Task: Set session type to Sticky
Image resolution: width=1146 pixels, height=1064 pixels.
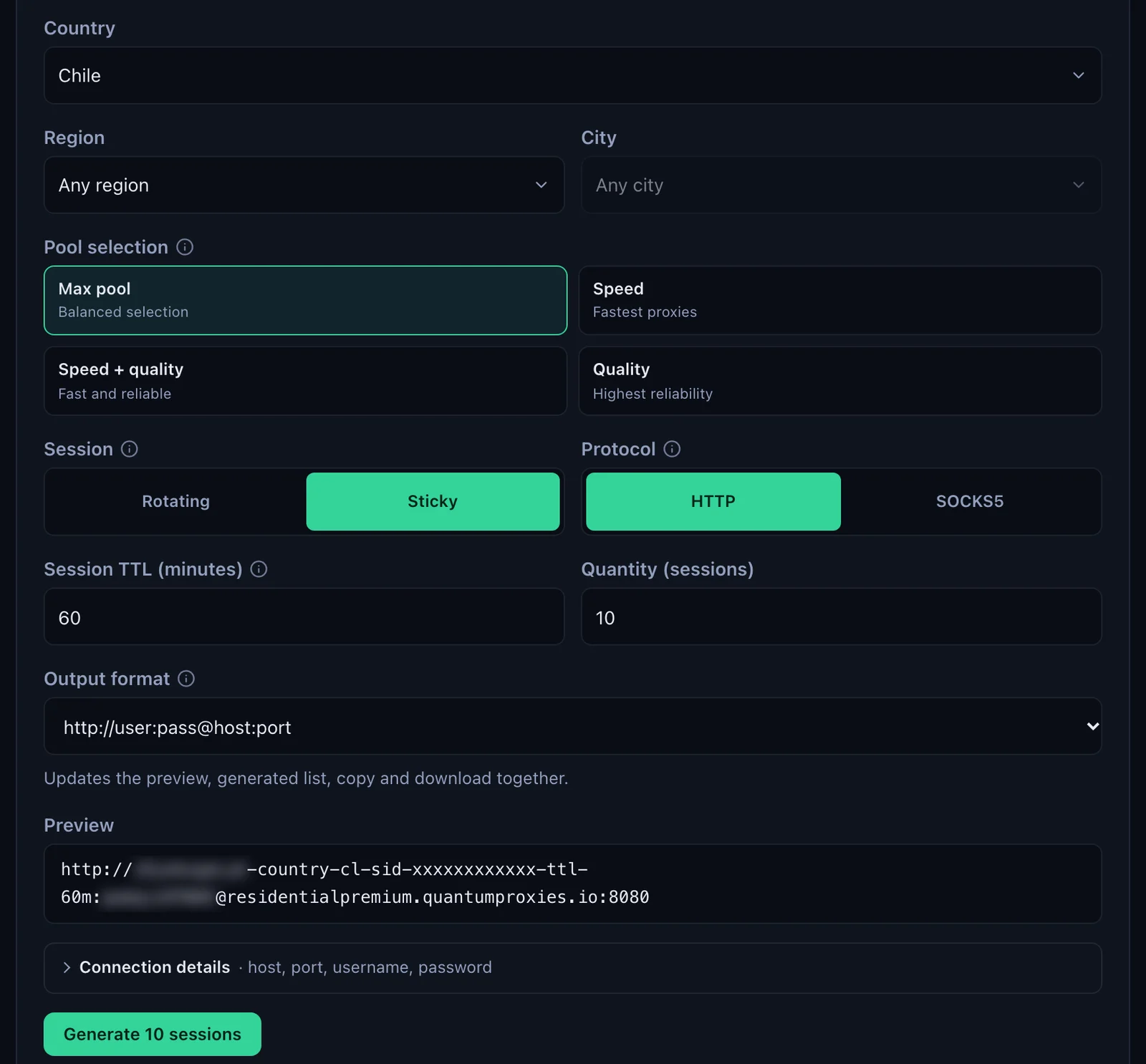Action: tap(433, 501)
